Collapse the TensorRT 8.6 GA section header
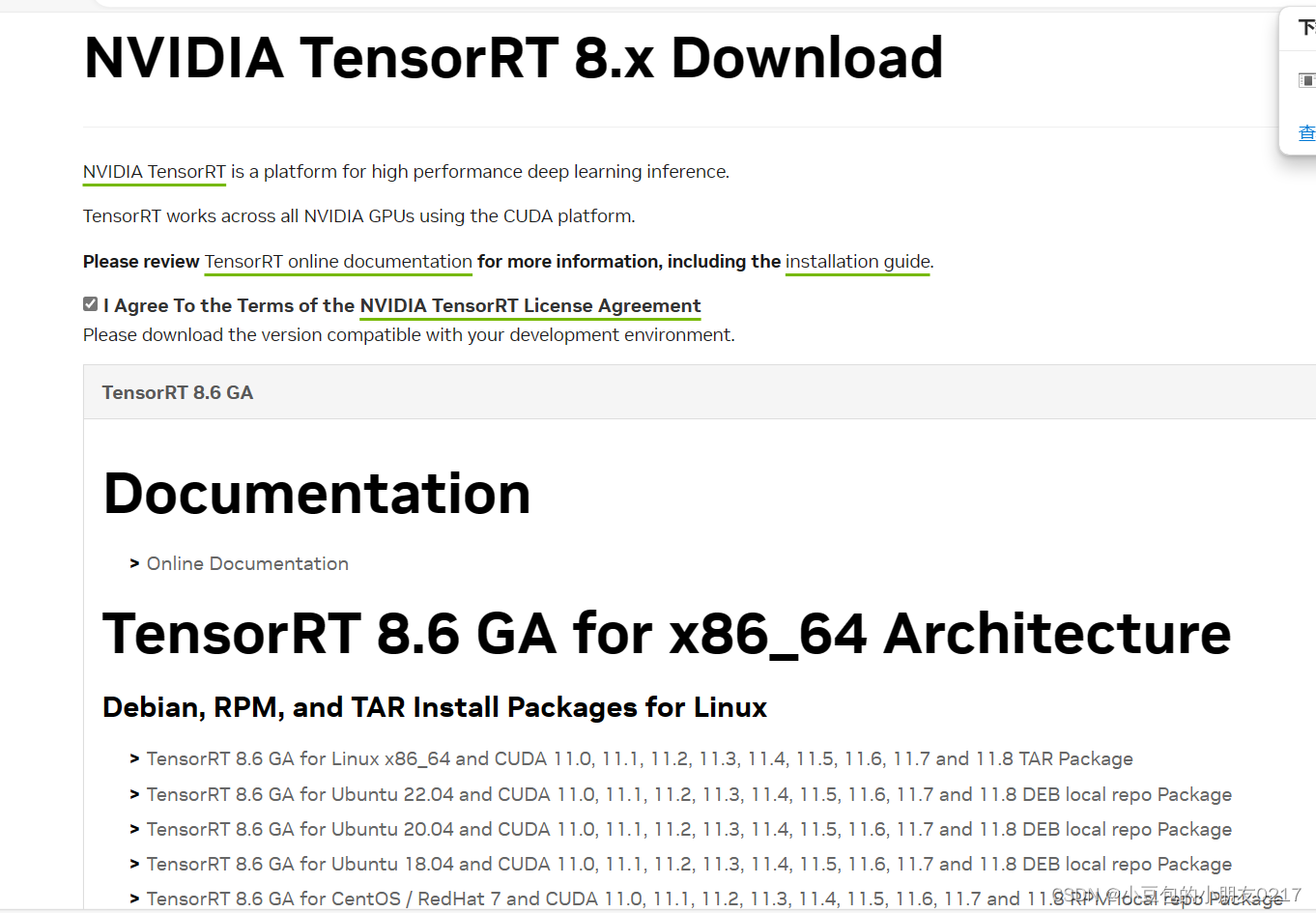This screenshot has height=913, width=1316. tap(700, 392)
